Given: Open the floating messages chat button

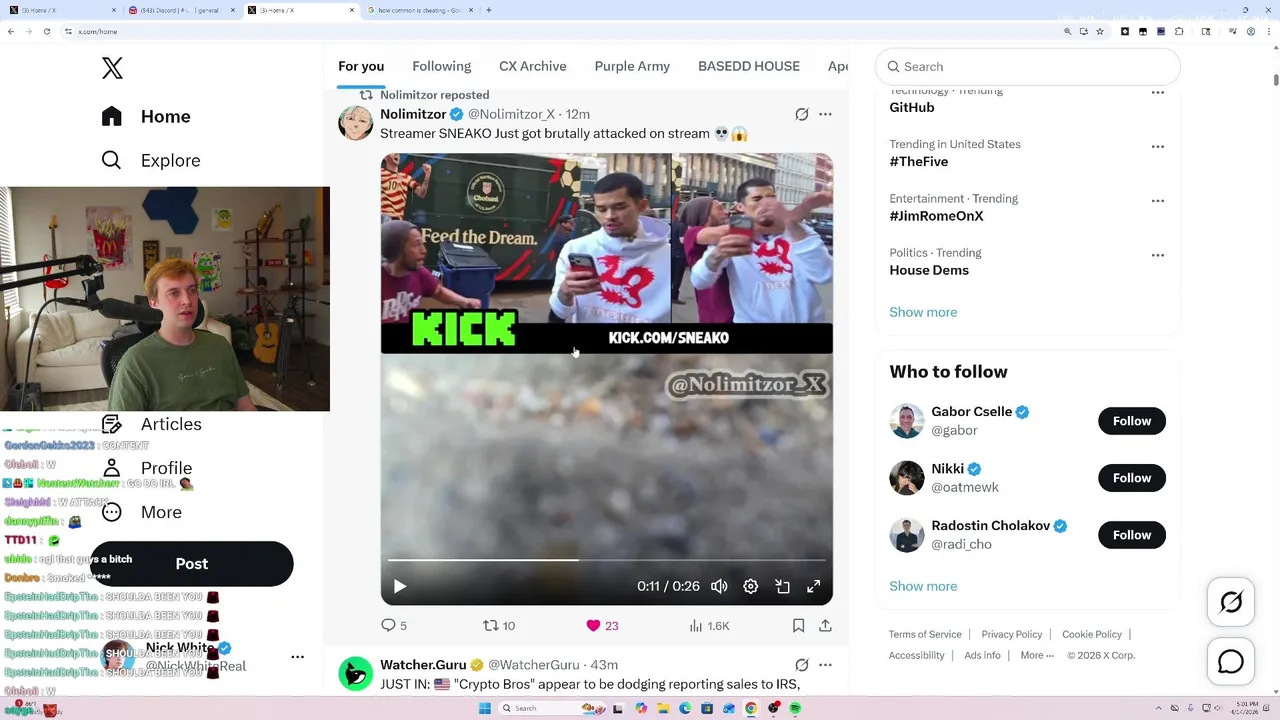Looking at the screenshot, I should (1231, 662).
